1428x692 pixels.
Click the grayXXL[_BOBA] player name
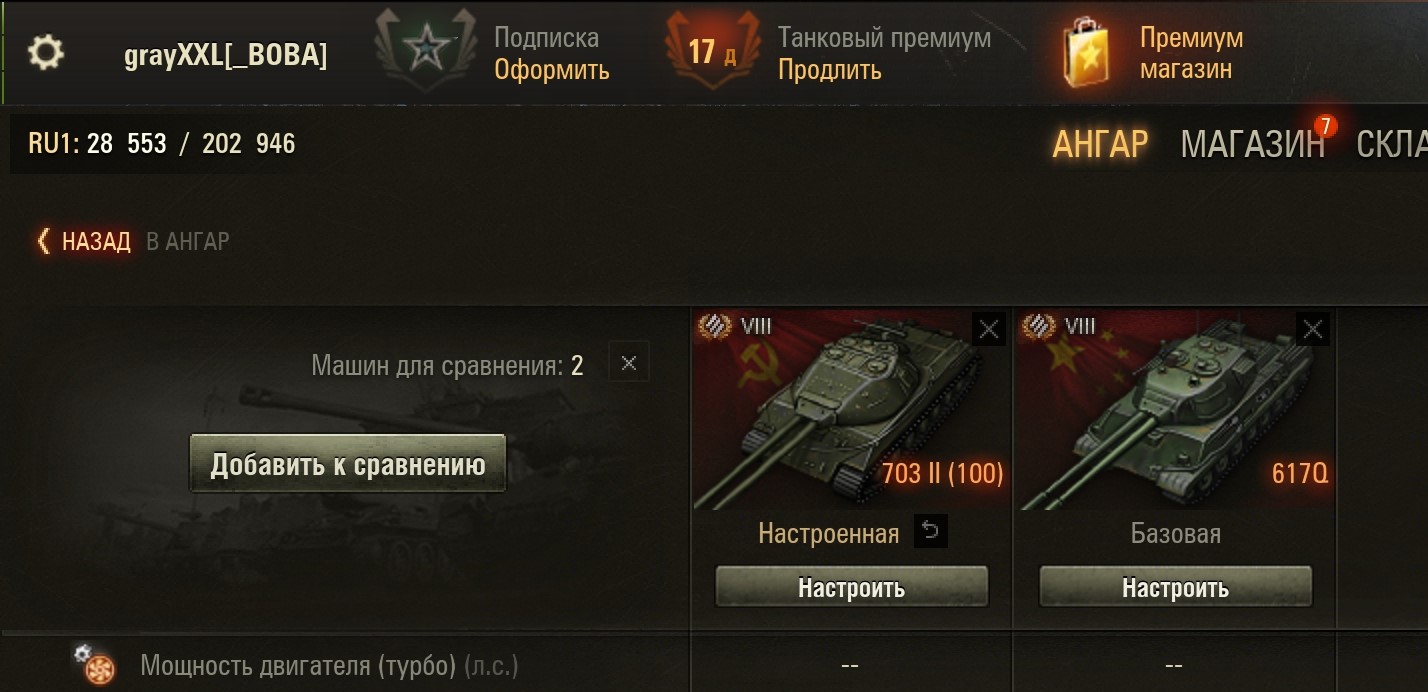click(226, 56)
